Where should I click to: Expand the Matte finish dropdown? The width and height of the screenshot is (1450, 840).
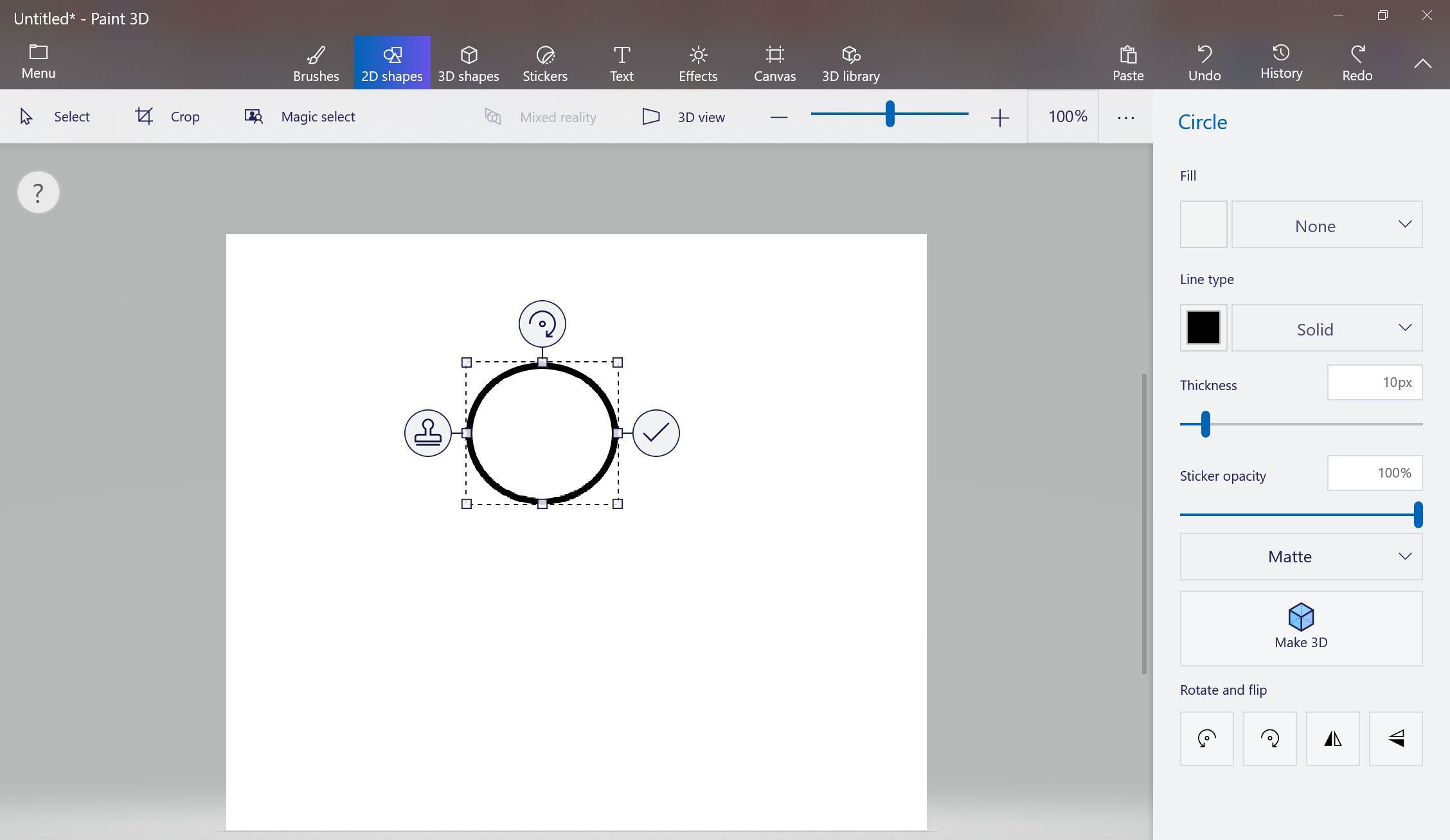[x=1300, y=557]
